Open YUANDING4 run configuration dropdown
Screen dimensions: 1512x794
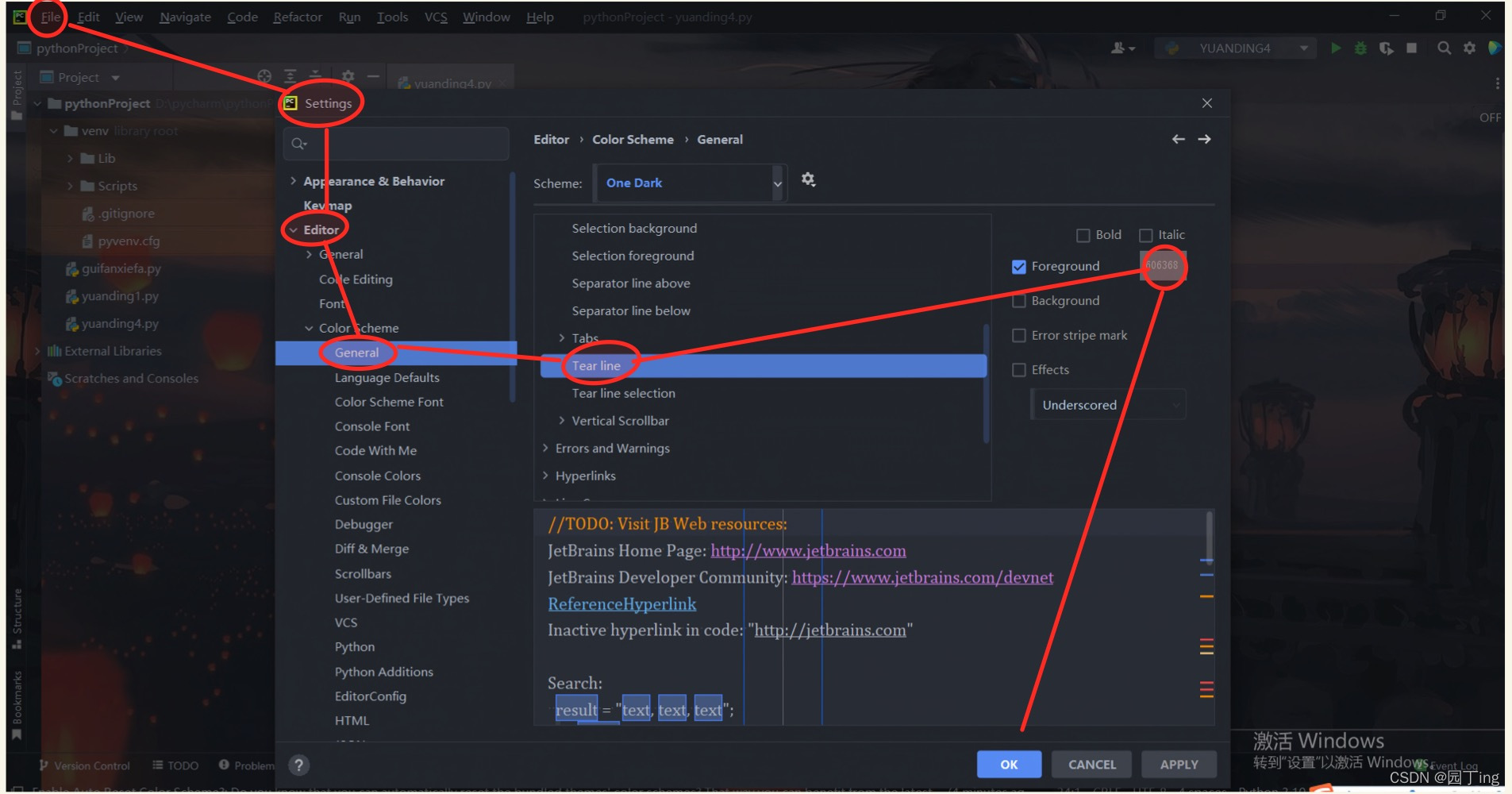tap(1235, 48)
